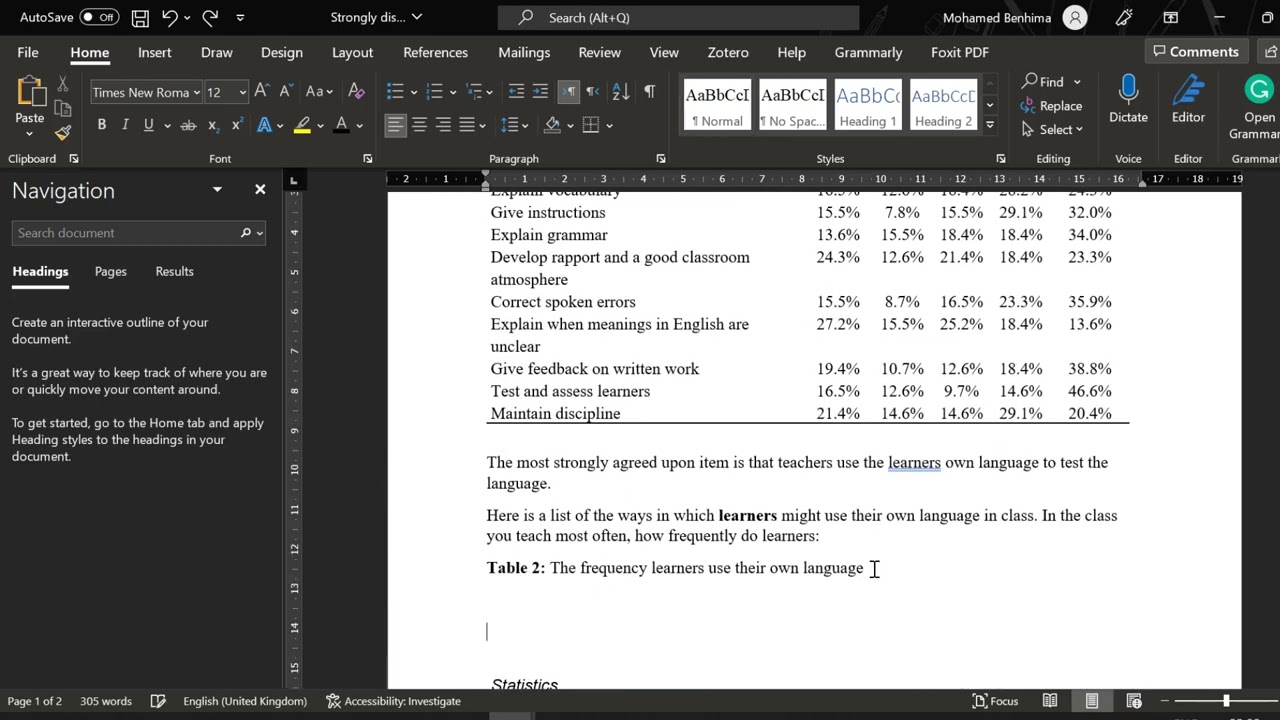This screenshot has height=720, width=1280.
Task: Click the font color red swatch
Action: coord(341,125)
